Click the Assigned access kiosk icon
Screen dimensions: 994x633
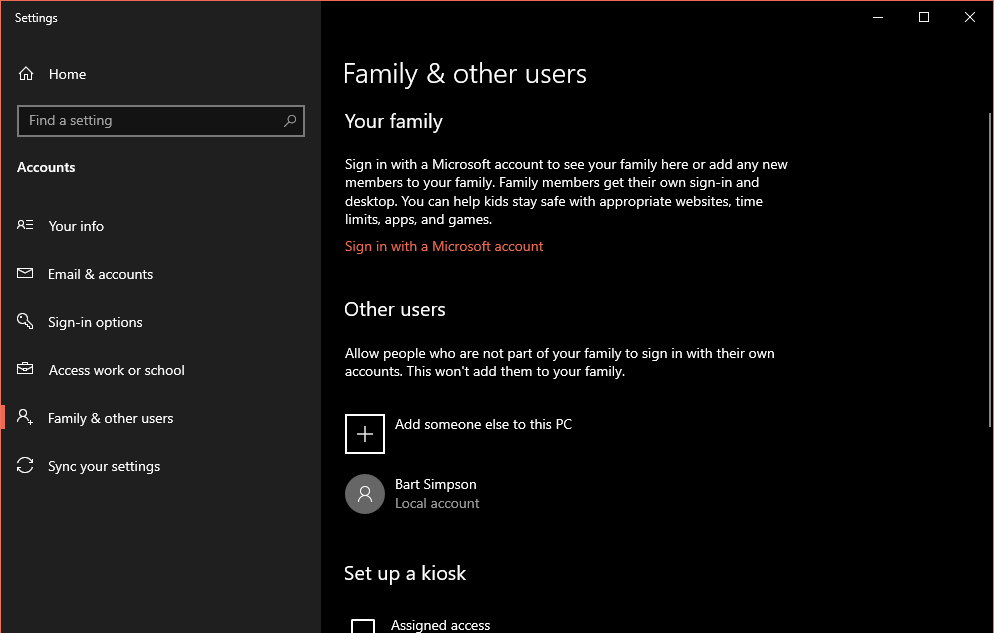(x=363, y=627)
